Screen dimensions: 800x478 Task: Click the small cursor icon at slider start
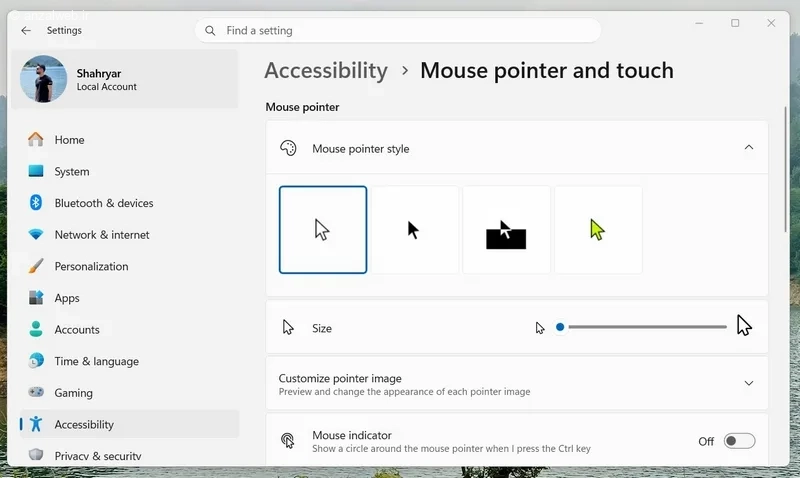point(540,328)
